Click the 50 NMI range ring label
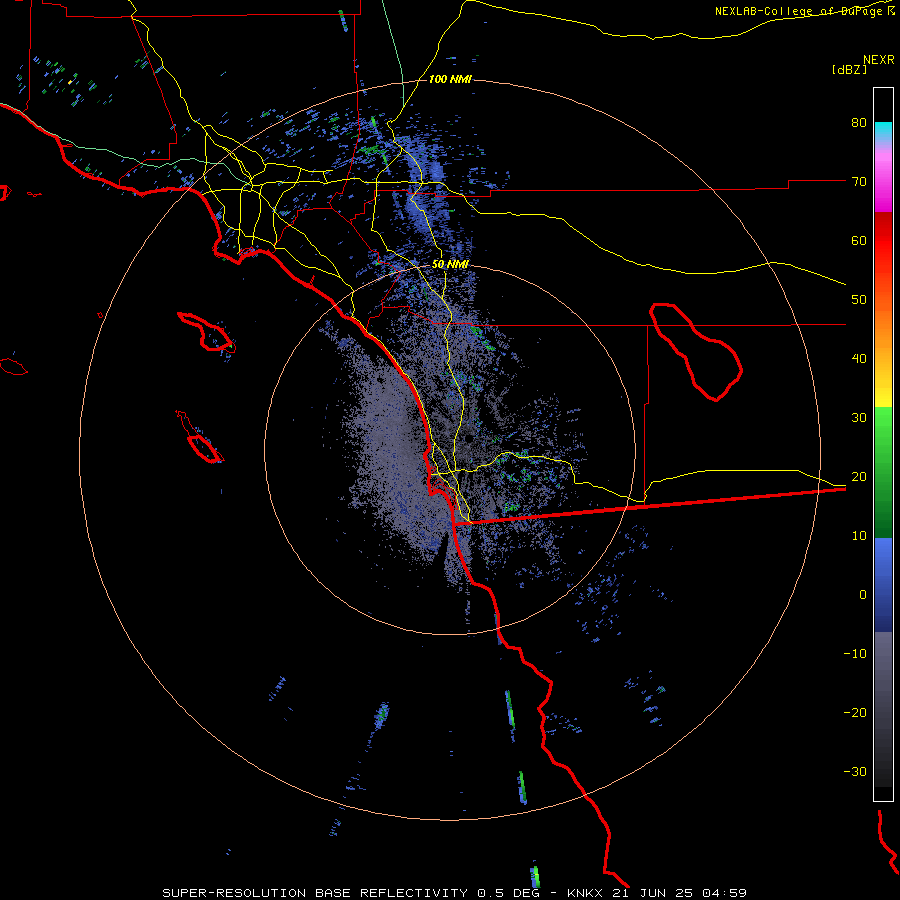This screenshot has height=900, width=900. (x=450, y=264)
